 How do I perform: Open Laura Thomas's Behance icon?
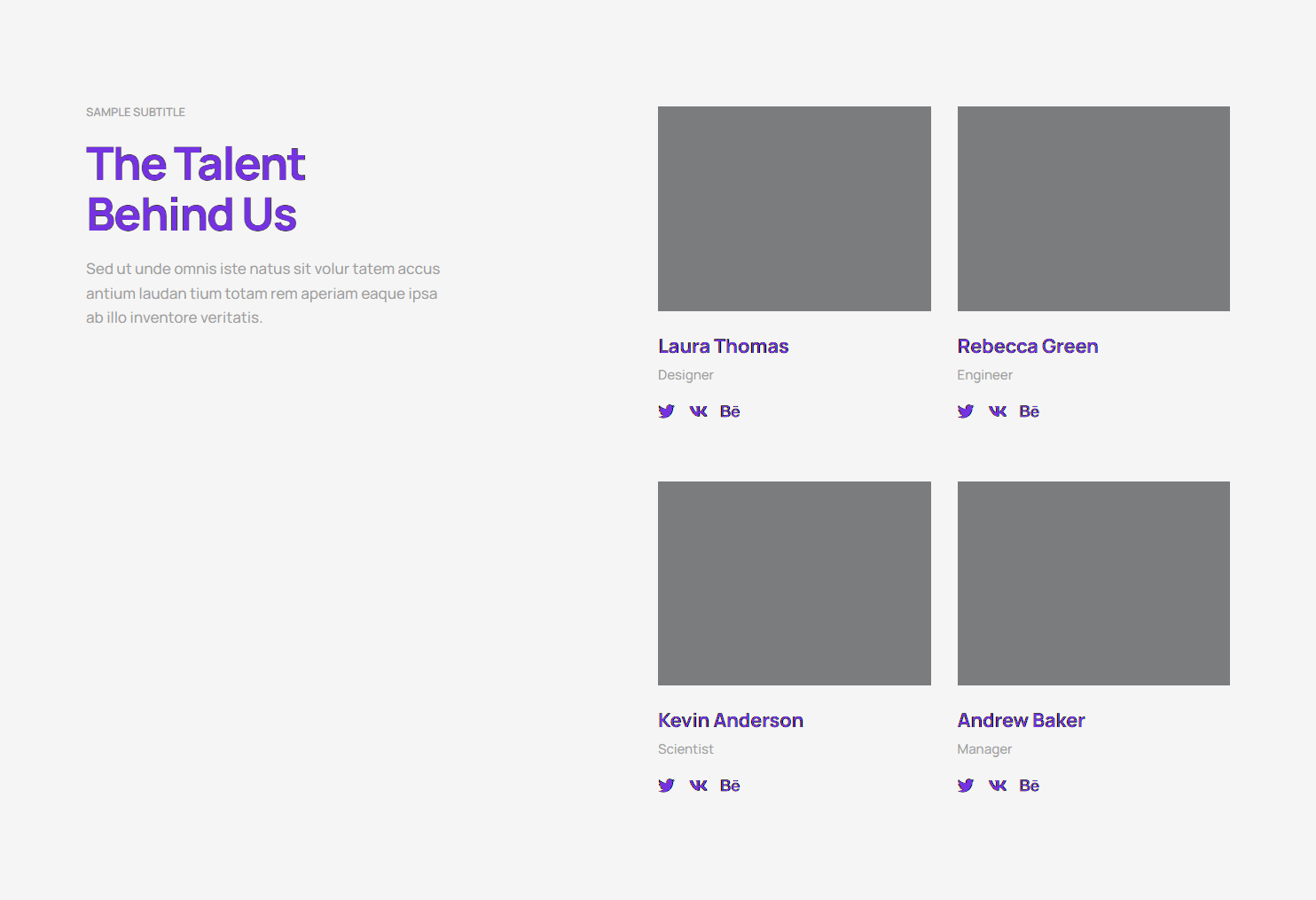tap(730, 411)
